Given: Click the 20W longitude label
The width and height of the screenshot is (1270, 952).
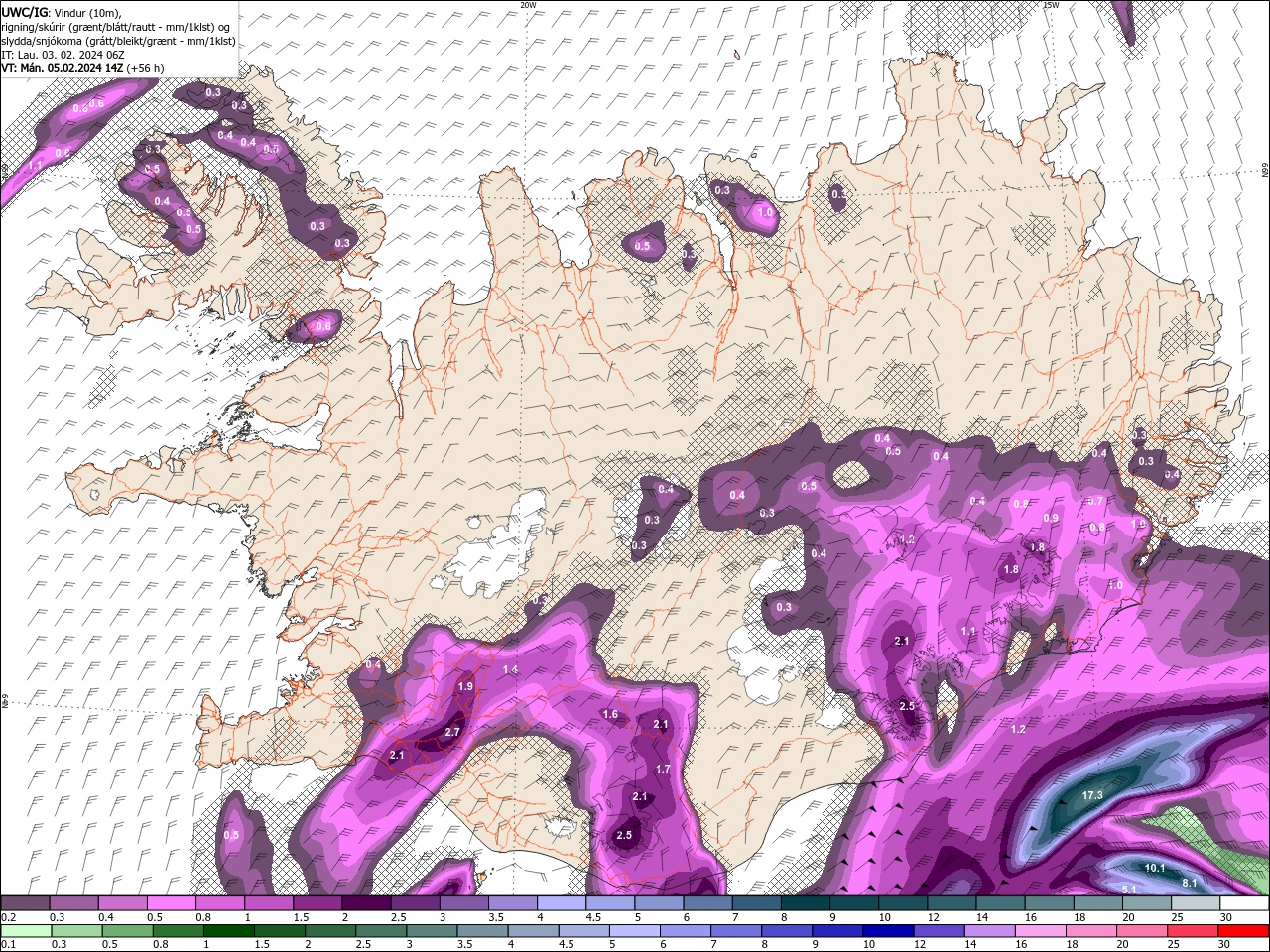Looking at the screenshot, I should pyautogui.click(x=528, y=5).
